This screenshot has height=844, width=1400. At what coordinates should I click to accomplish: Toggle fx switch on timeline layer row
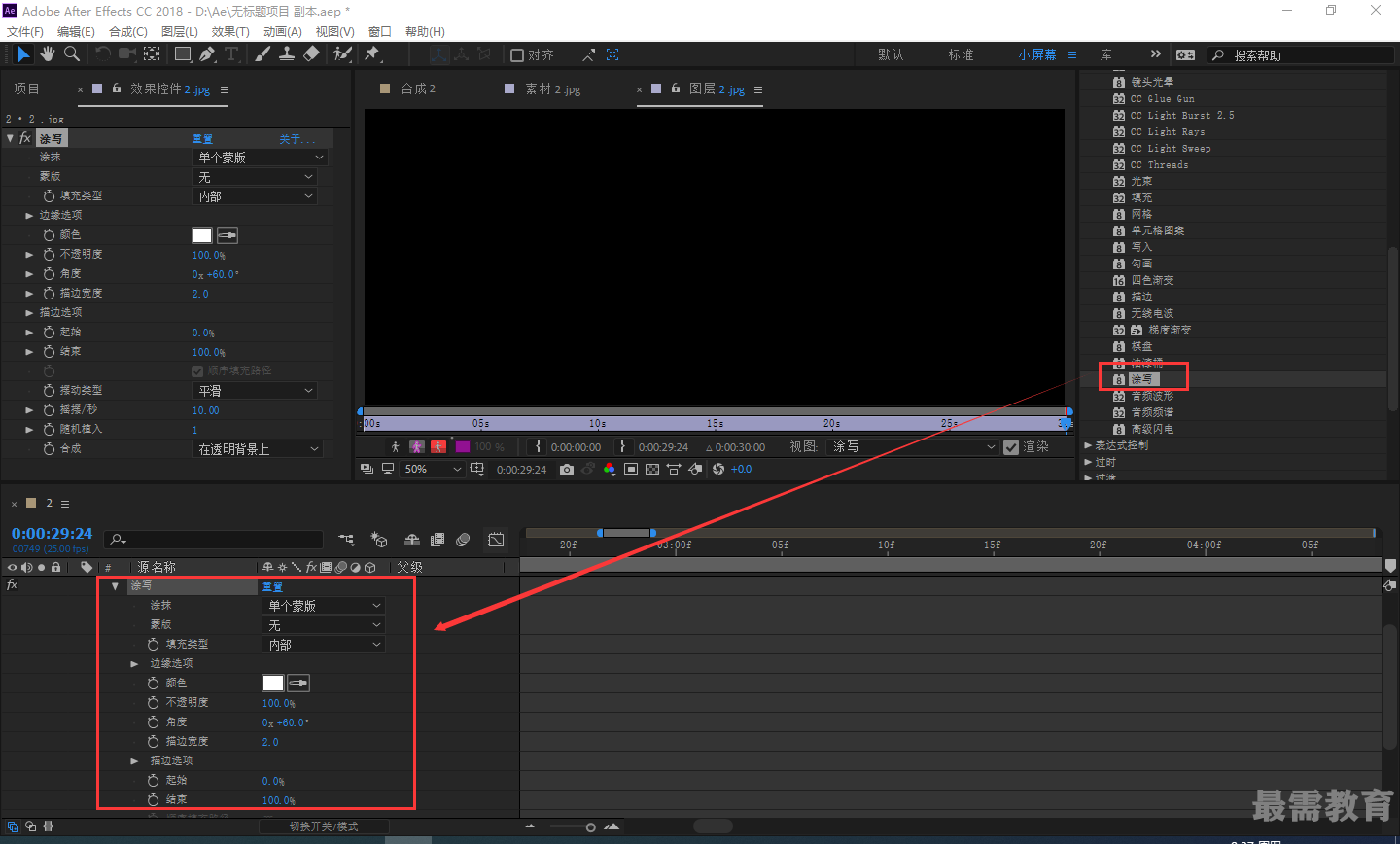12,585
